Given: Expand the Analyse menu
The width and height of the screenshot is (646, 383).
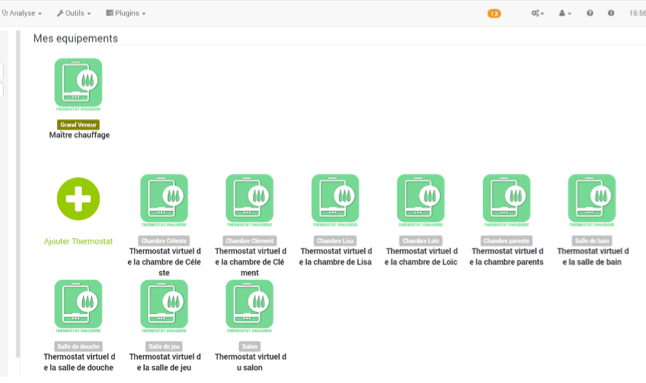Looking at the screenshot, I should tap(22, 13).
